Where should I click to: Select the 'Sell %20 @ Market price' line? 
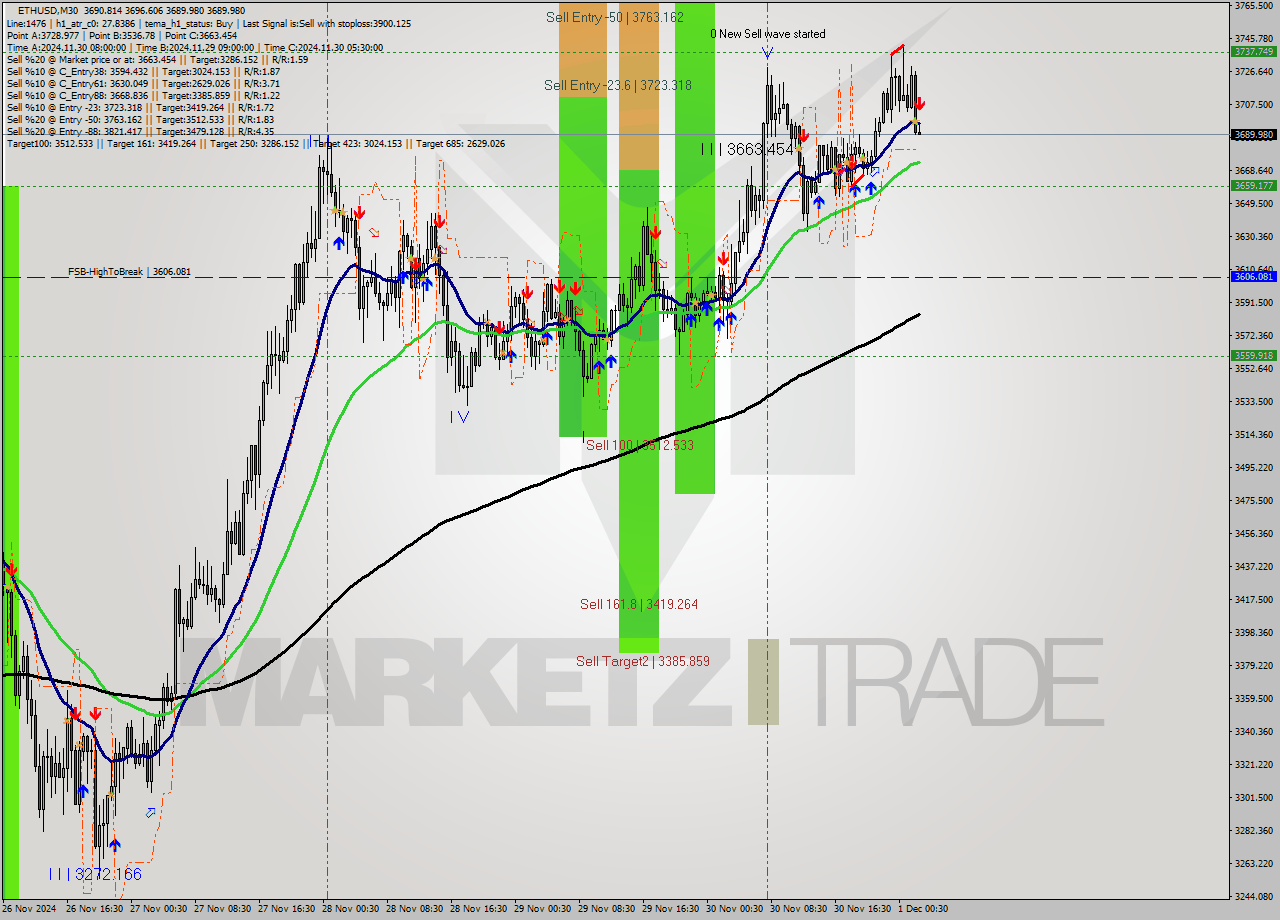point(157,59)
